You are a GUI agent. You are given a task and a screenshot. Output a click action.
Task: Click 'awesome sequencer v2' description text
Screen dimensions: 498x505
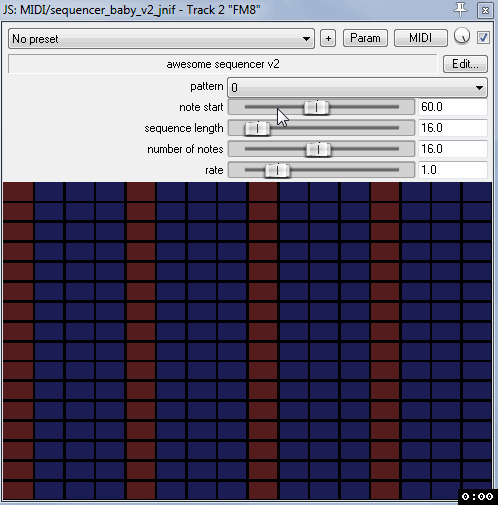223,64
